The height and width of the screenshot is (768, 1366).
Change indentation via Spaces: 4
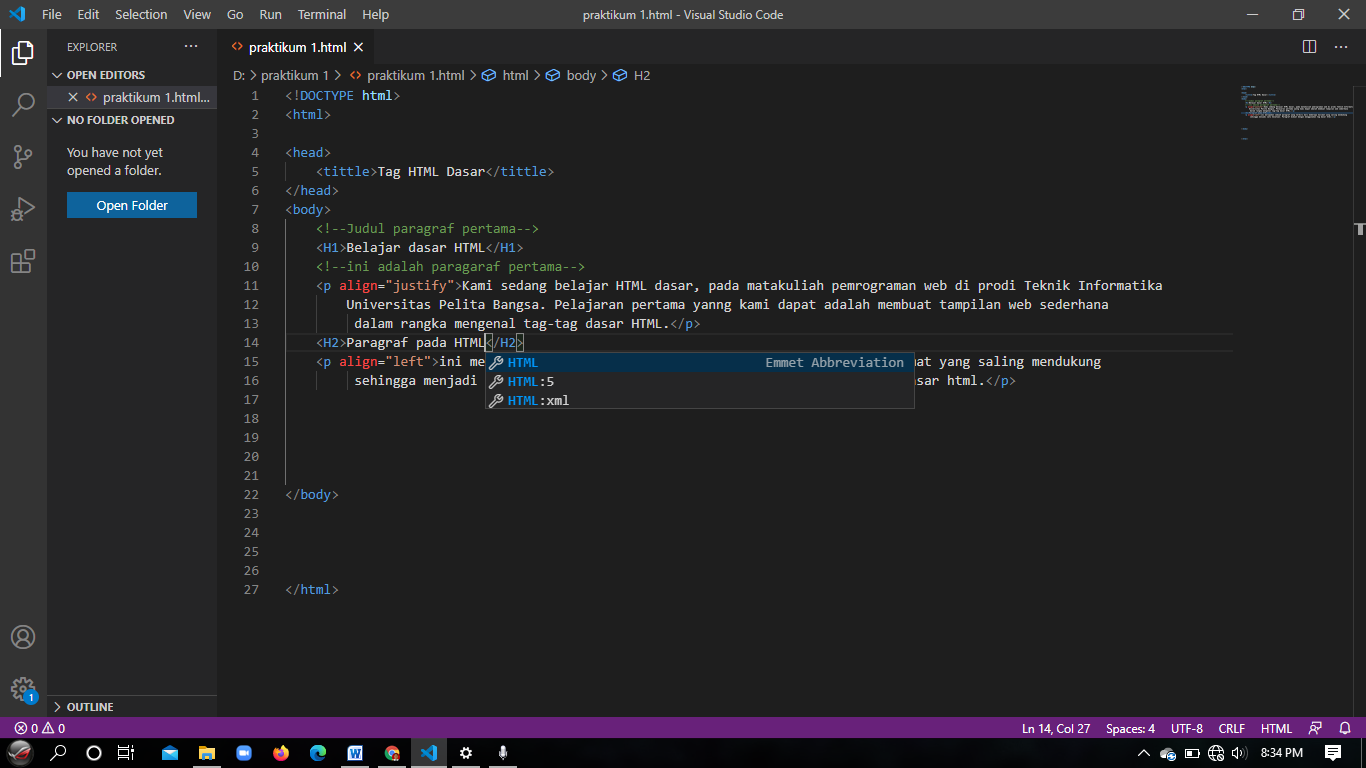[1130, 728]
